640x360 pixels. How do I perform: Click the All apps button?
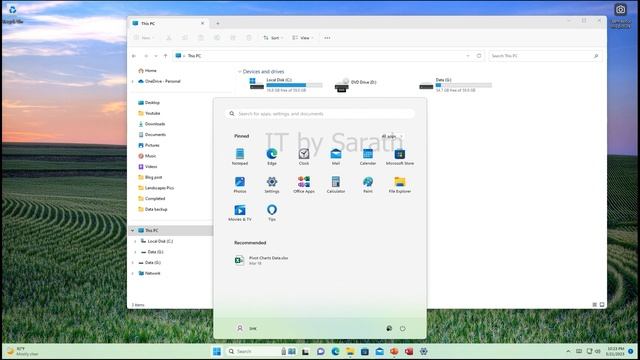(391, 136)
